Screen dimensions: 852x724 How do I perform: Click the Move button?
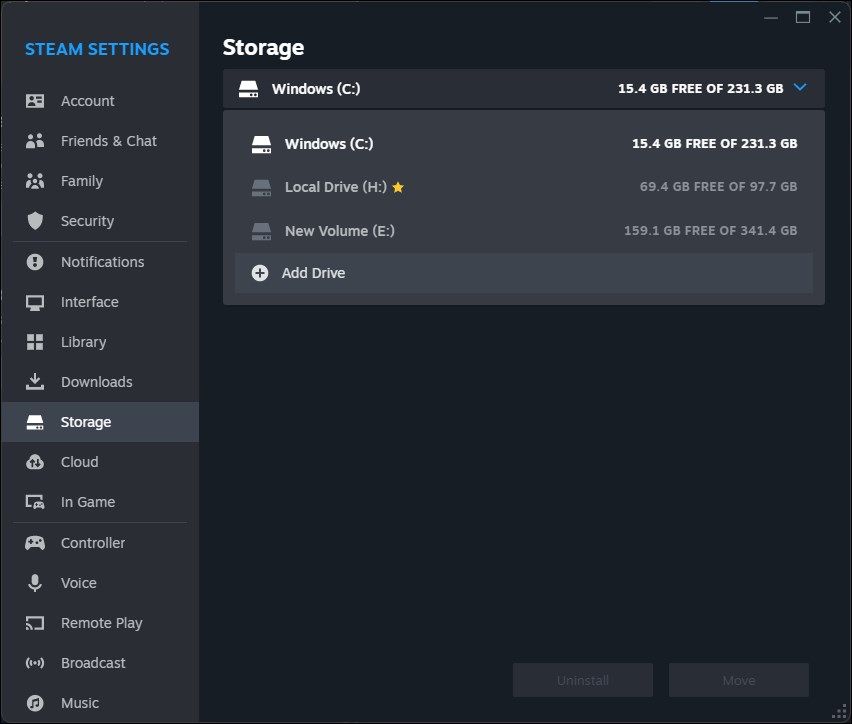click(738, 679)
